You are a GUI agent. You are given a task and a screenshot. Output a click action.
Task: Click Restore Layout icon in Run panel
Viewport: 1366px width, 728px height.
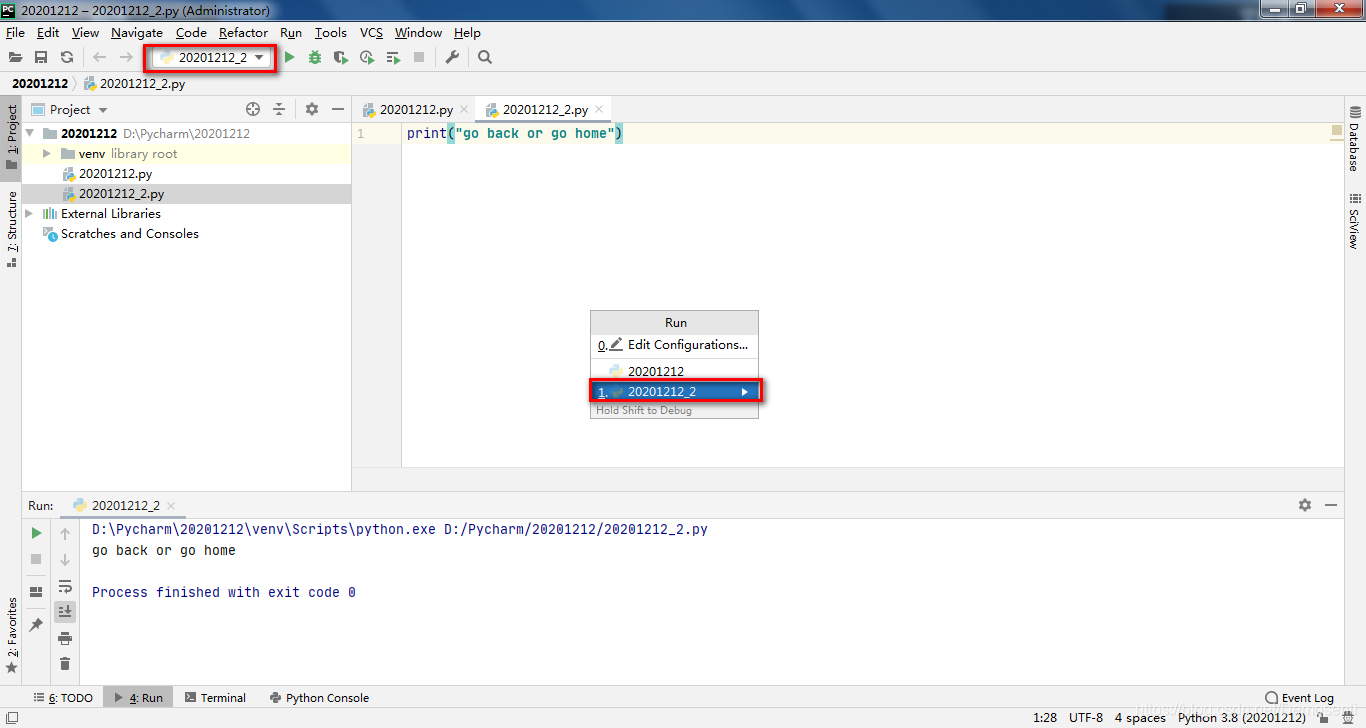[36, 592]
